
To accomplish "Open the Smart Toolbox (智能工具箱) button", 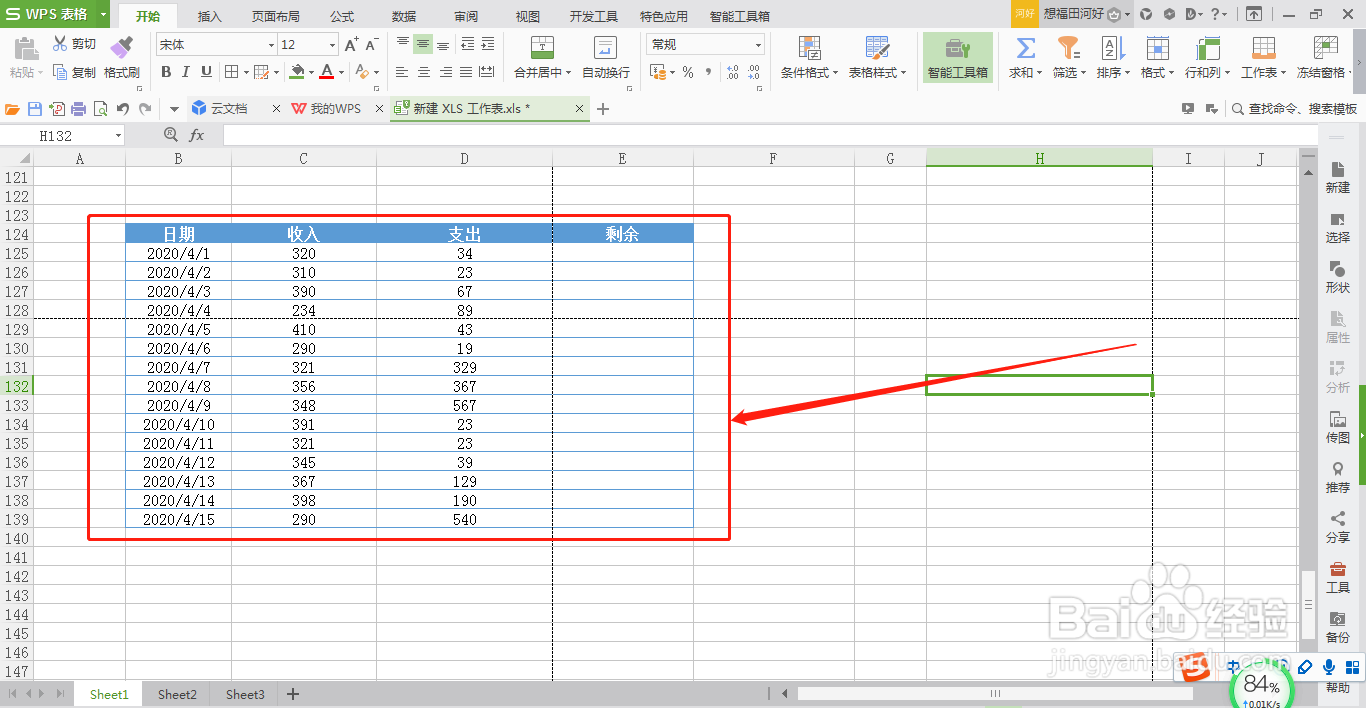I will pos(957,57).
